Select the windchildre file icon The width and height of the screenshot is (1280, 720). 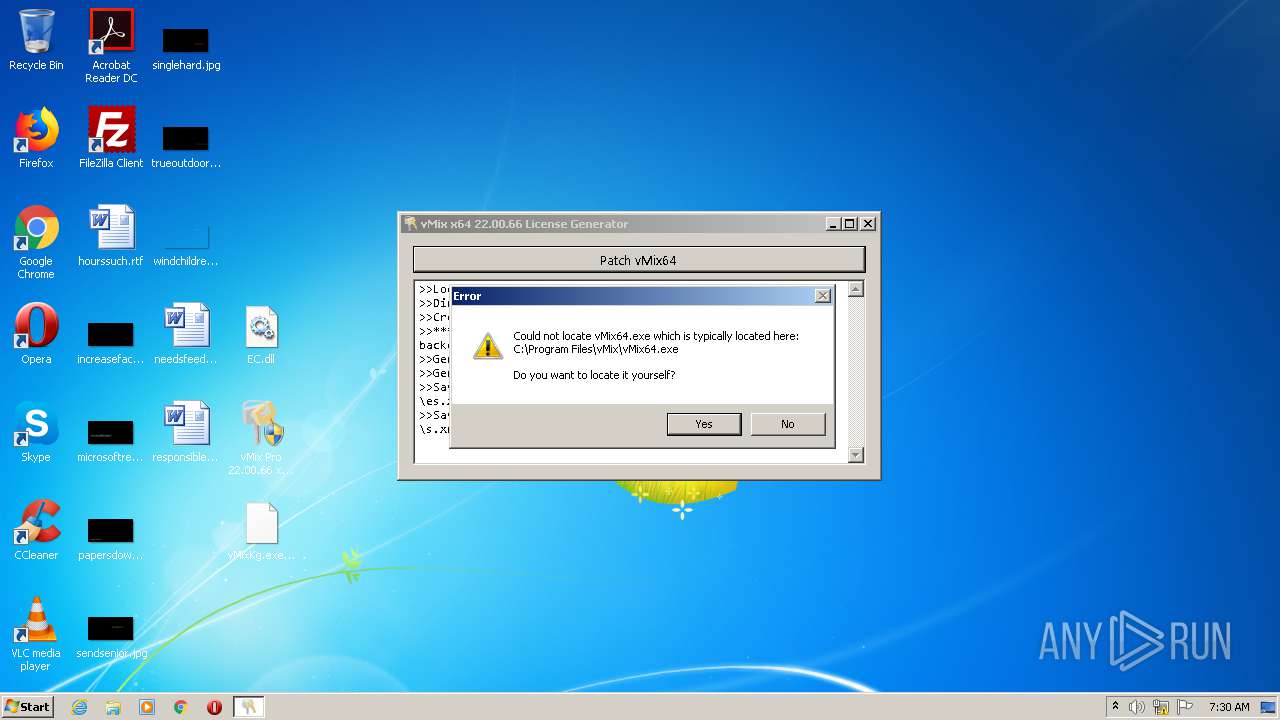(186, 244)
